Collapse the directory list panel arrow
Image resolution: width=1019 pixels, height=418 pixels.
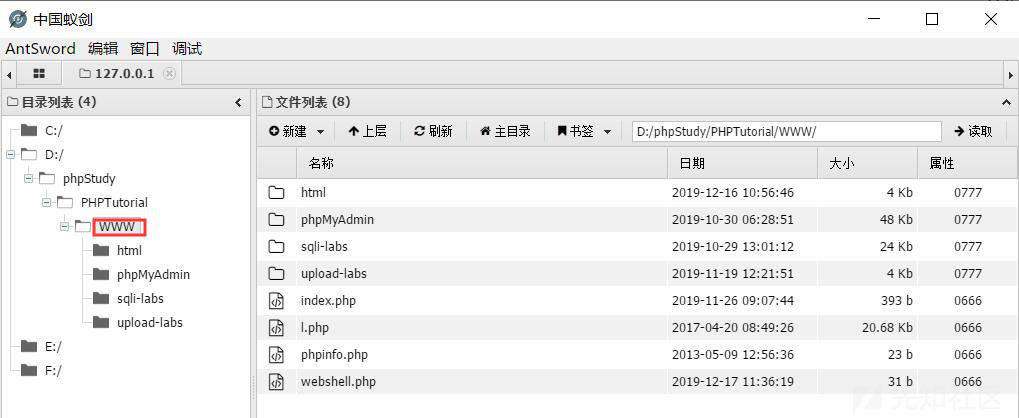click(x=238, y=102)
